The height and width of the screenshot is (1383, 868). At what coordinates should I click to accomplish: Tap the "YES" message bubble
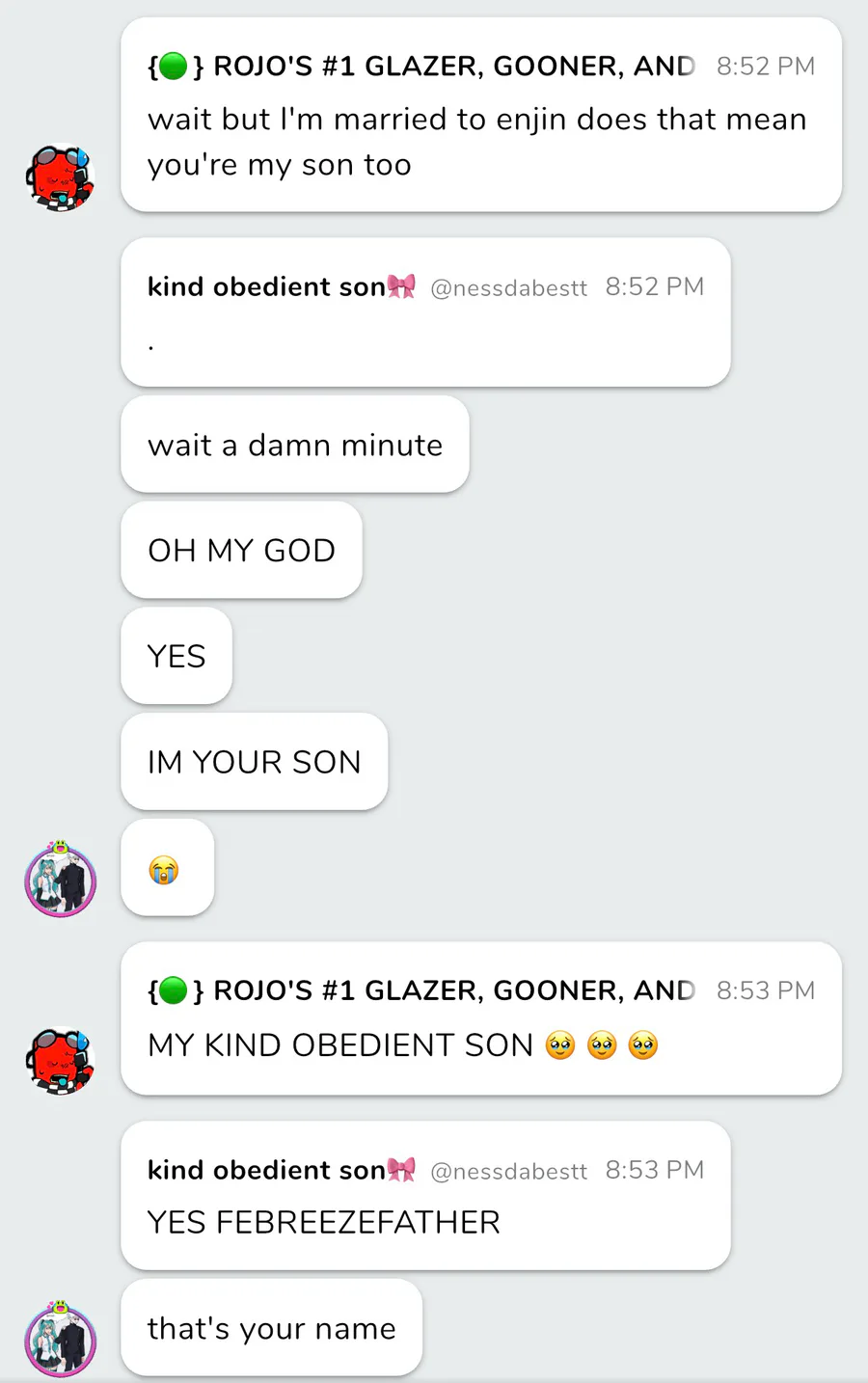[176, 656]
